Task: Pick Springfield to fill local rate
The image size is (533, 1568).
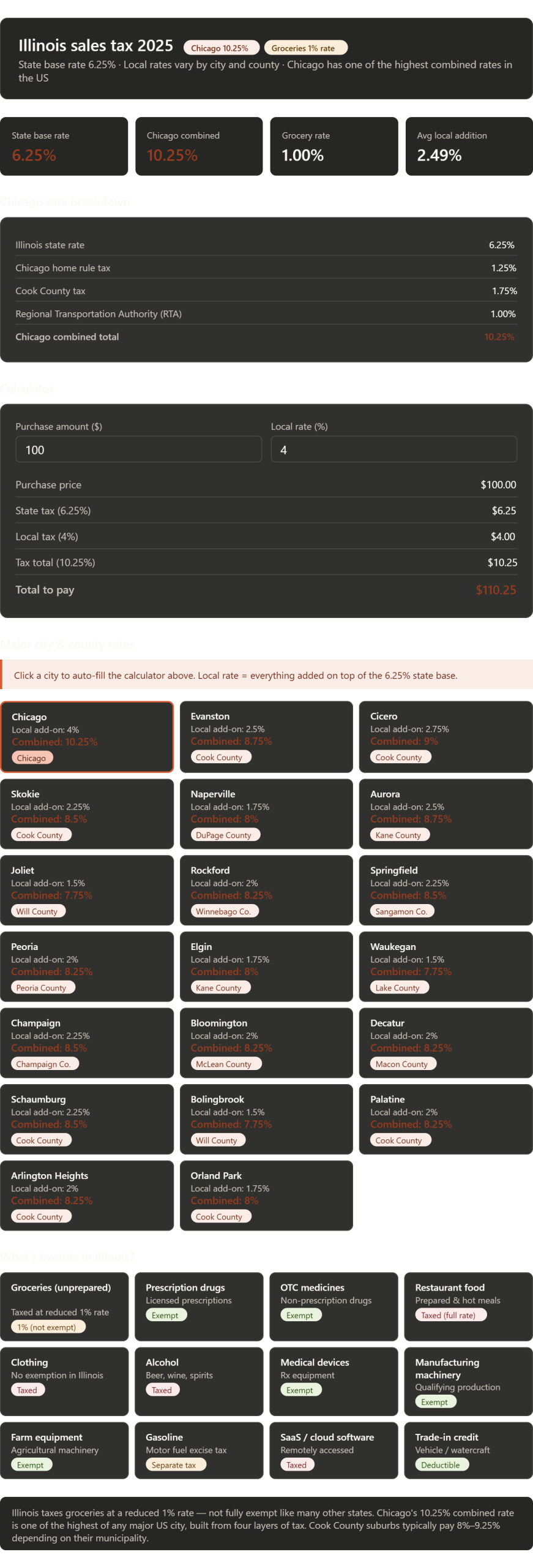Action: click(x=445, y=890)
